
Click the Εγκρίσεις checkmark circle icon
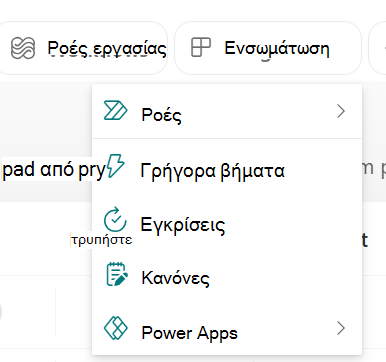click(115, 219)
